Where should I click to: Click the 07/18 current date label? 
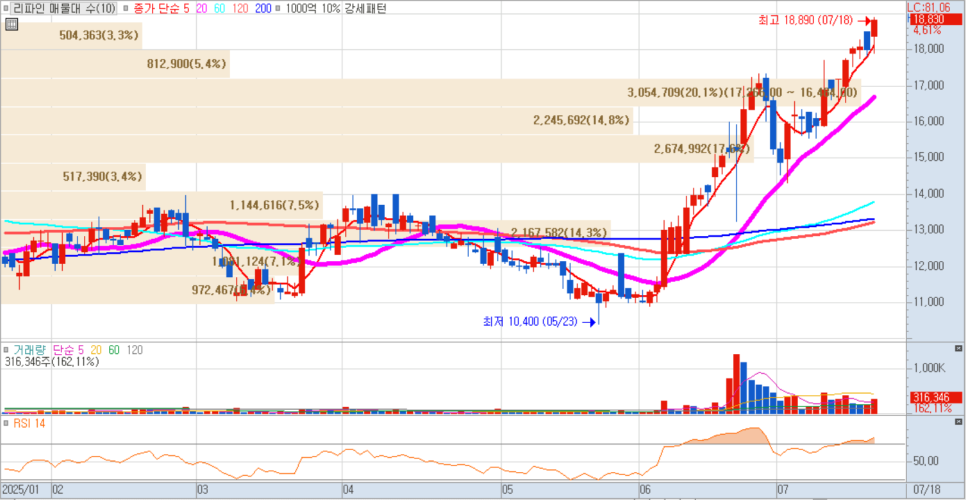(926, 490)
